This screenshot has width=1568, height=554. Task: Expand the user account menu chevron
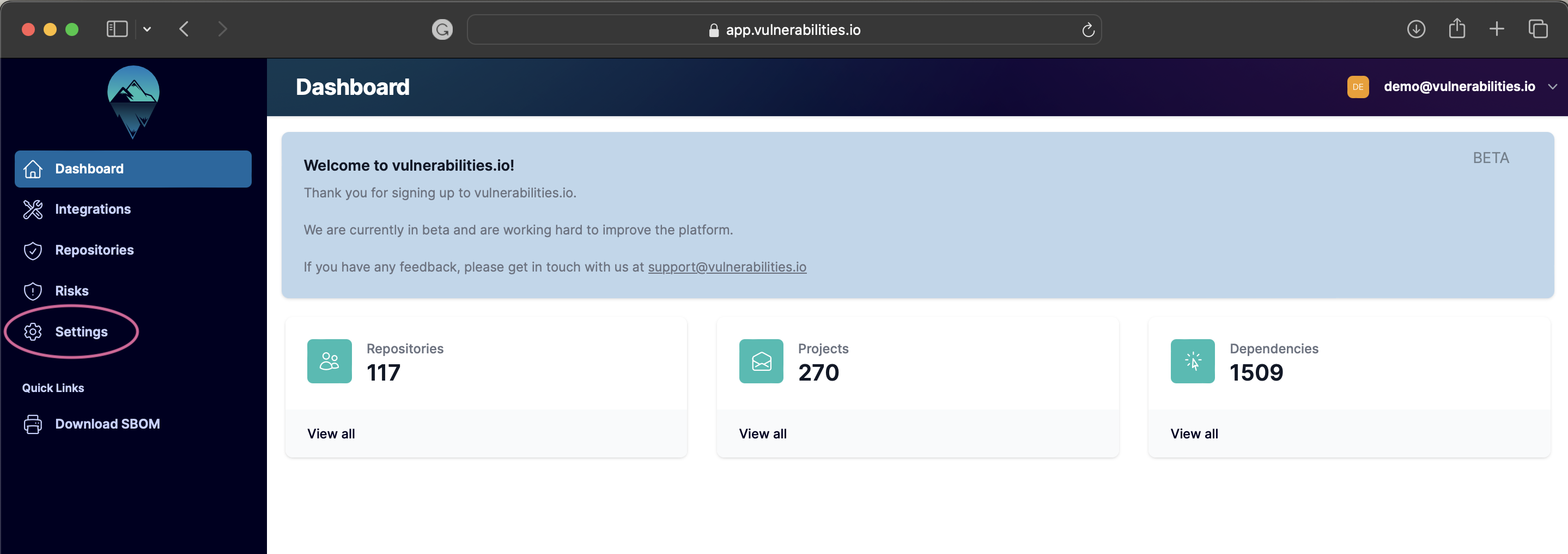pos(1552,87)
